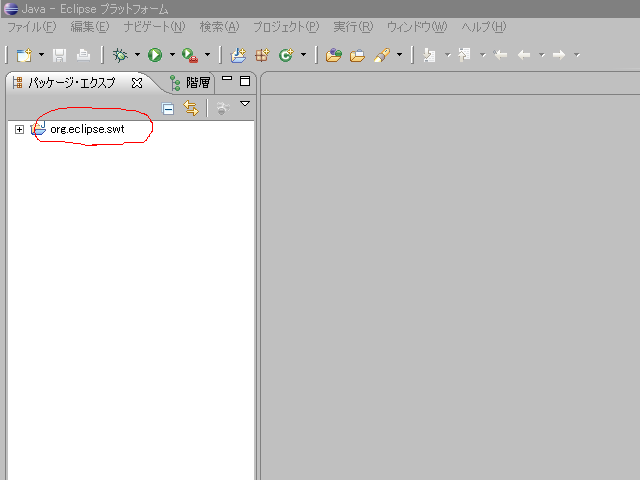Open the Run dropdown arrow
Image resolution: width=640 pixels, height=480 pixels.
pos(172,54)
